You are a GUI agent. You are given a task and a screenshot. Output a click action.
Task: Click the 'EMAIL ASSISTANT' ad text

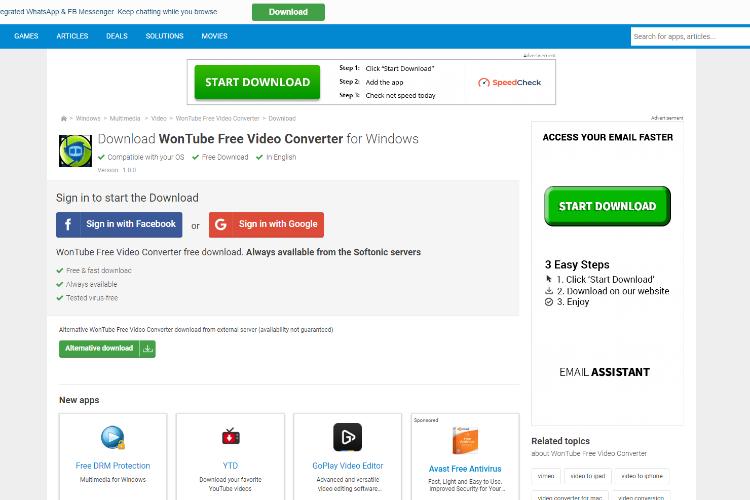click(605, 372)
